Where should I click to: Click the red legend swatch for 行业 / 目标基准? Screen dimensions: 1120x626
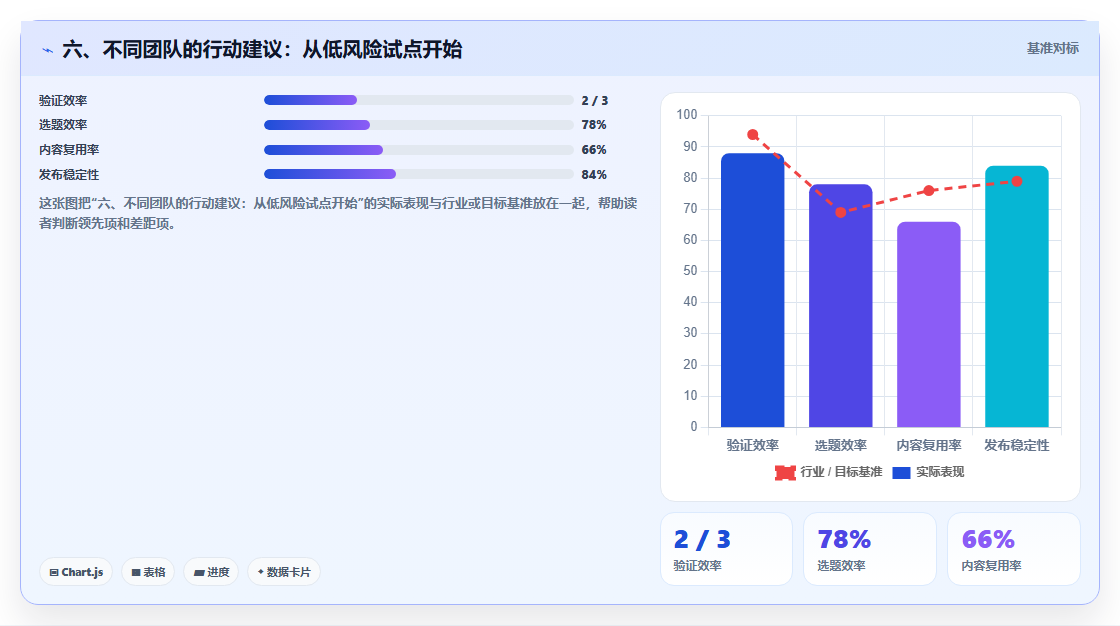click(x=785, y=472)
